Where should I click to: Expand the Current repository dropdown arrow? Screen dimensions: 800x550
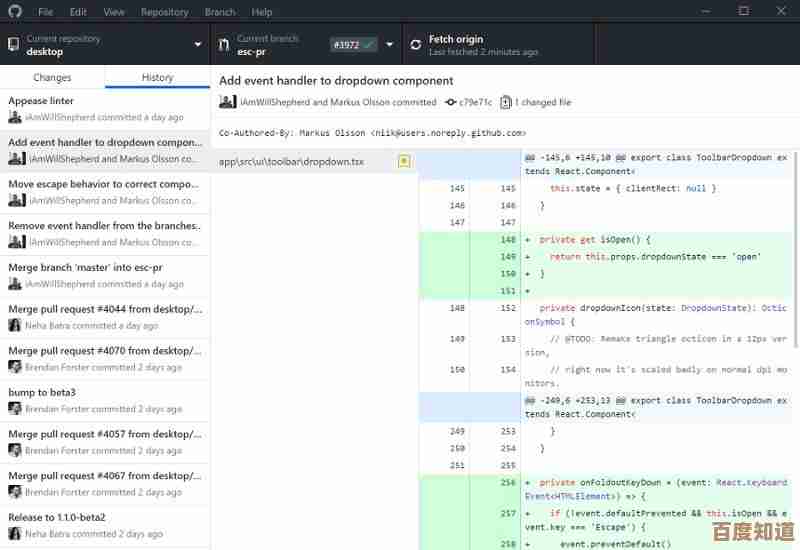pyautogui.click(x=198, y=45)
